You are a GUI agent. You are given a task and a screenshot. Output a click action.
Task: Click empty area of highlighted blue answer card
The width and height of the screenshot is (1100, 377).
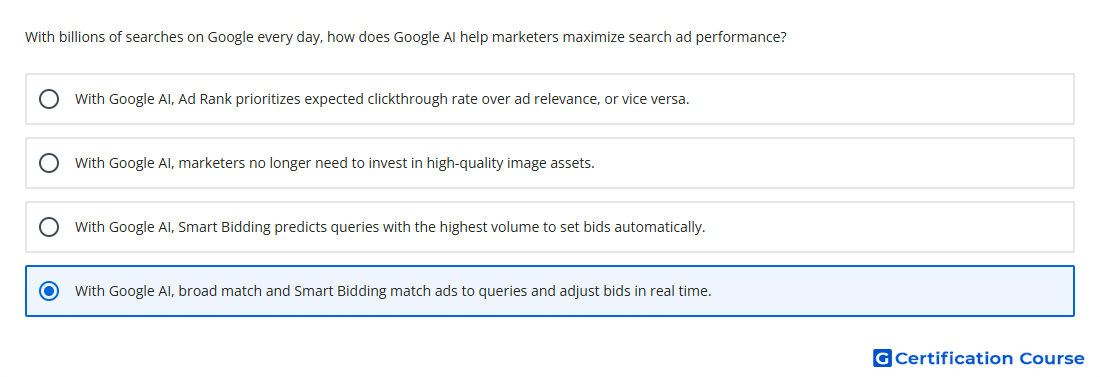[891, 291]
